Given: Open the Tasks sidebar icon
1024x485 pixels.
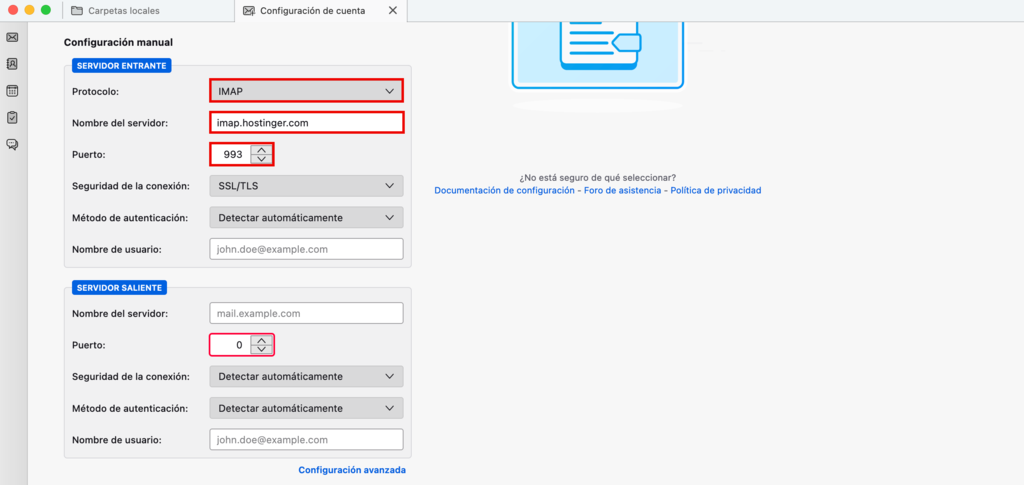Looking at the screenshot, I should 12,117.
